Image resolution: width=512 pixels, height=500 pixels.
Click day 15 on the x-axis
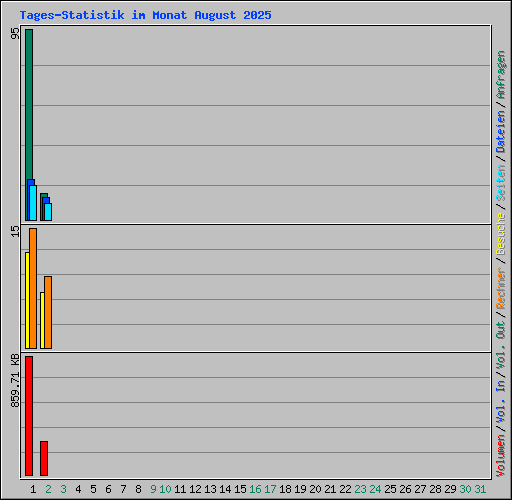point(240,489)
